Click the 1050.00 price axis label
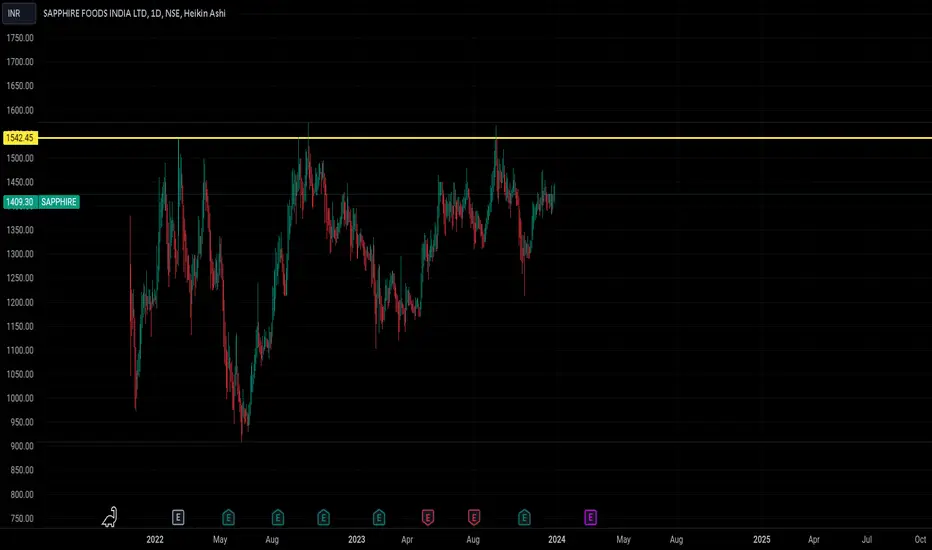The width and height of the screenshot is (932, 550). point(20,374)
